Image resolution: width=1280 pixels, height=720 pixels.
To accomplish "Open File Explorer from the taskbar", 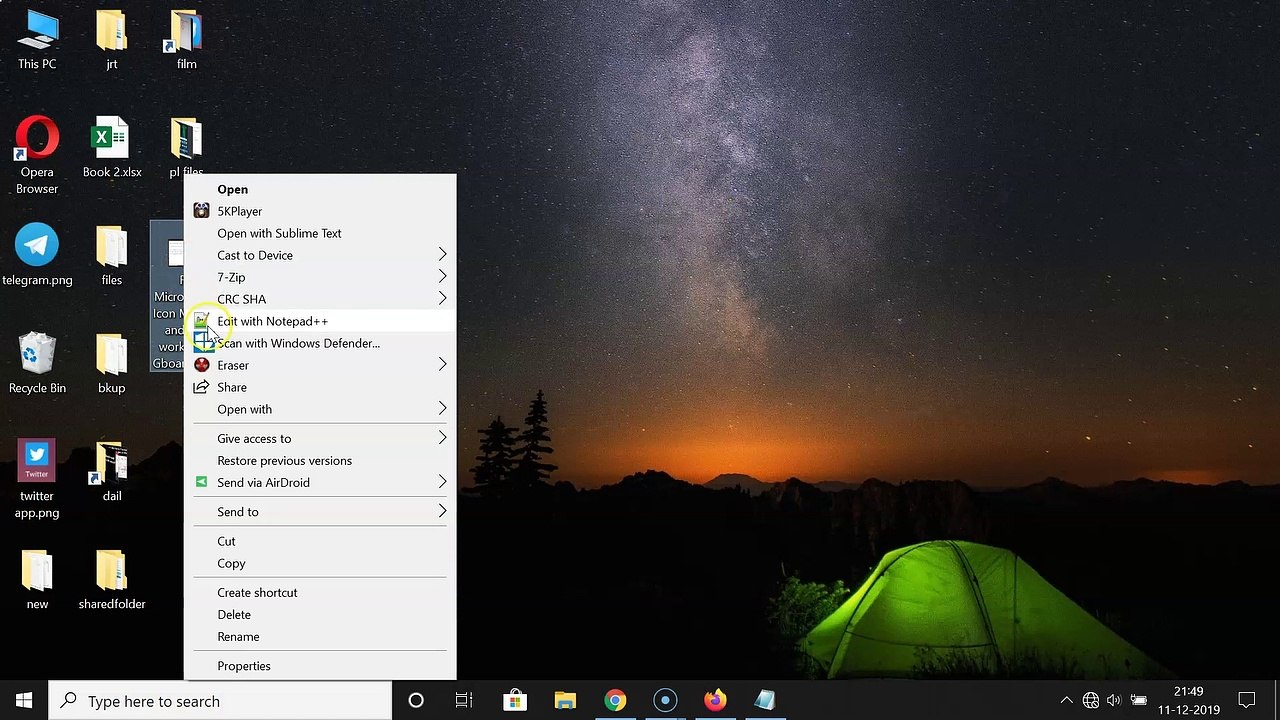I will coord(565,700).
